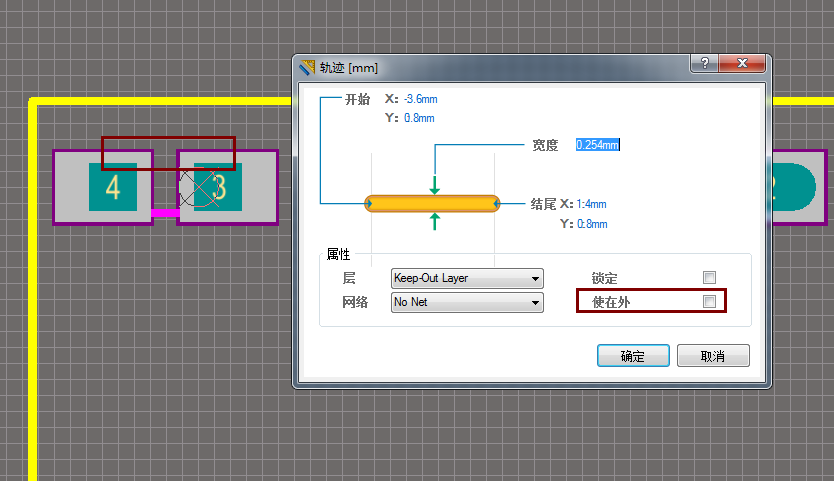Select the yellow board outline track
834x481 pixels.
33,300
